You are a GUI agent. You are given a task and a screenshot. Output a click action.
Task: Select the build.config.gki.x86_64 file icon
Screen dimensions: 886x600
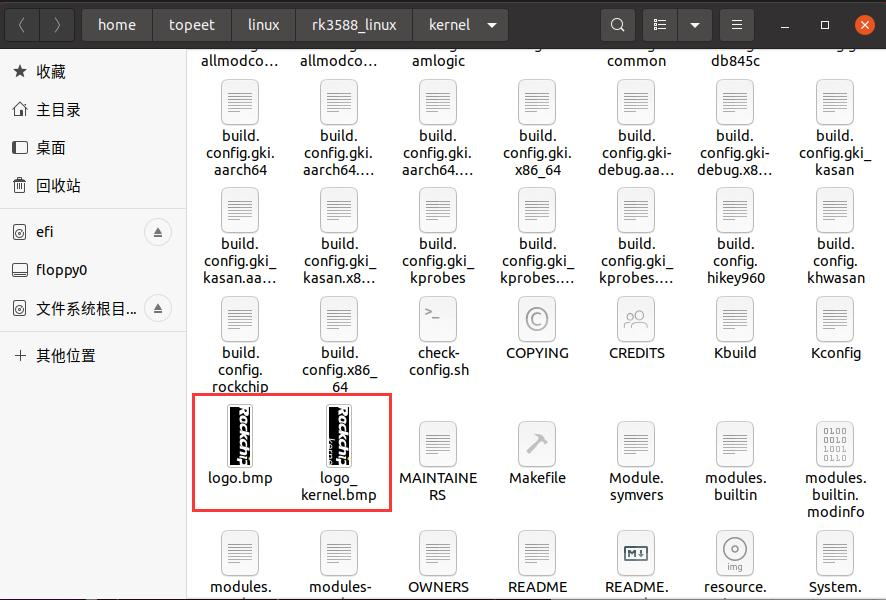[537, 102]
